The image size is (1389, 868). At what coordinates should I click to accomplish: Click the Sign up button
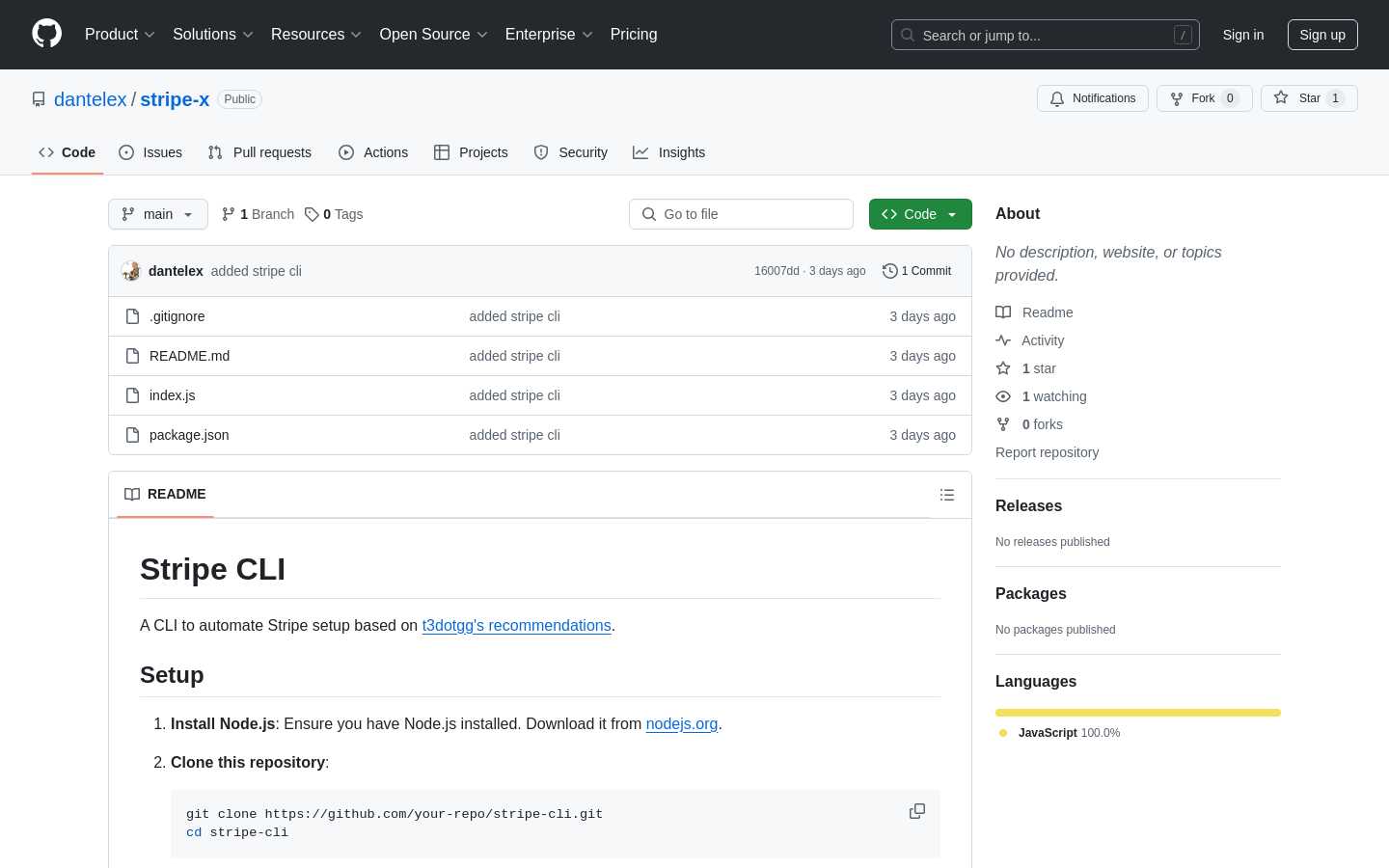(1322, 35)
